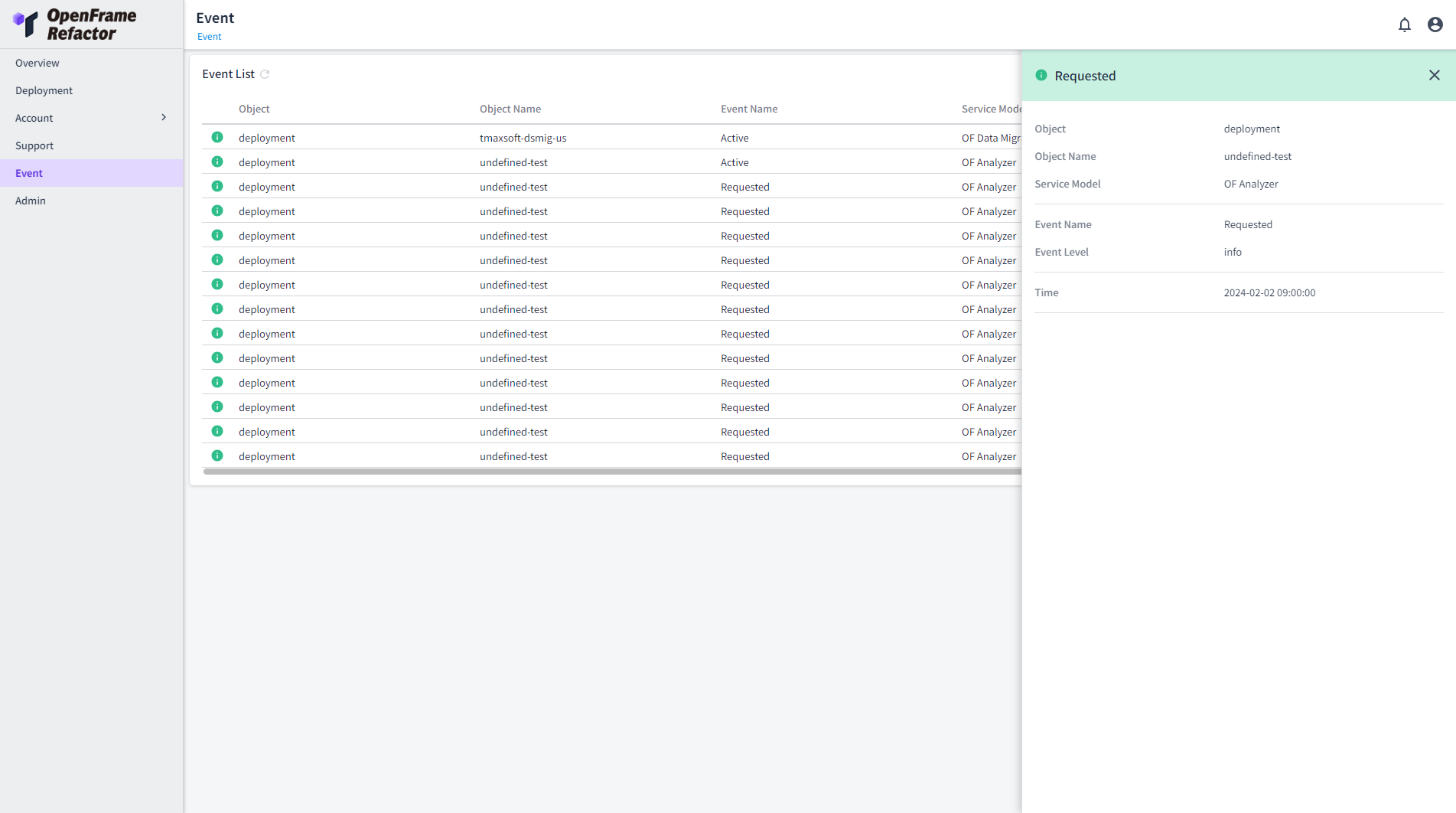Go to Deployment in sidebar
Screen dimensions: 1456x813
pos(44,90)
